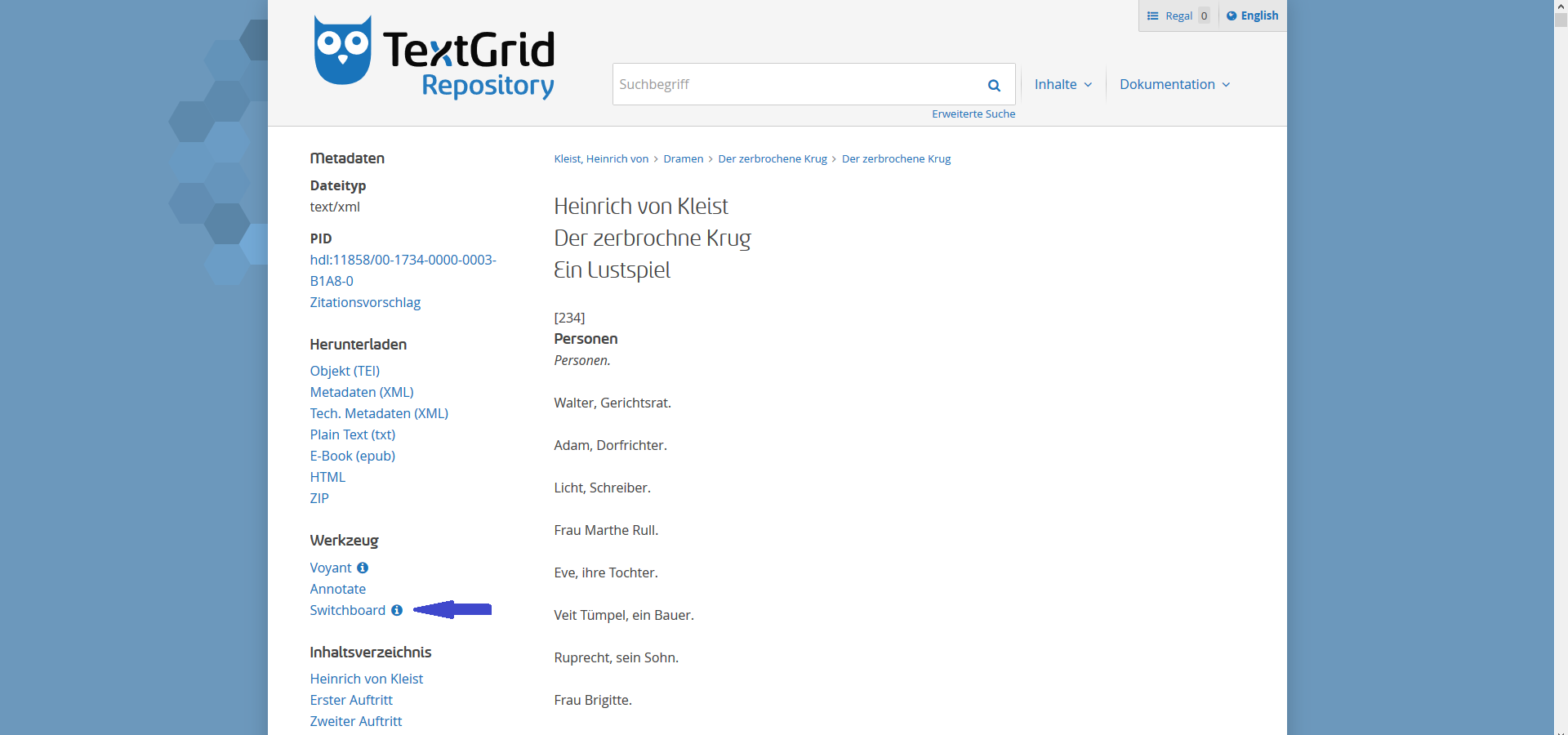This screenshot has width=1568, height=735.
Task: Click the Dramen breadcrumb link
Action: [683, 158]
